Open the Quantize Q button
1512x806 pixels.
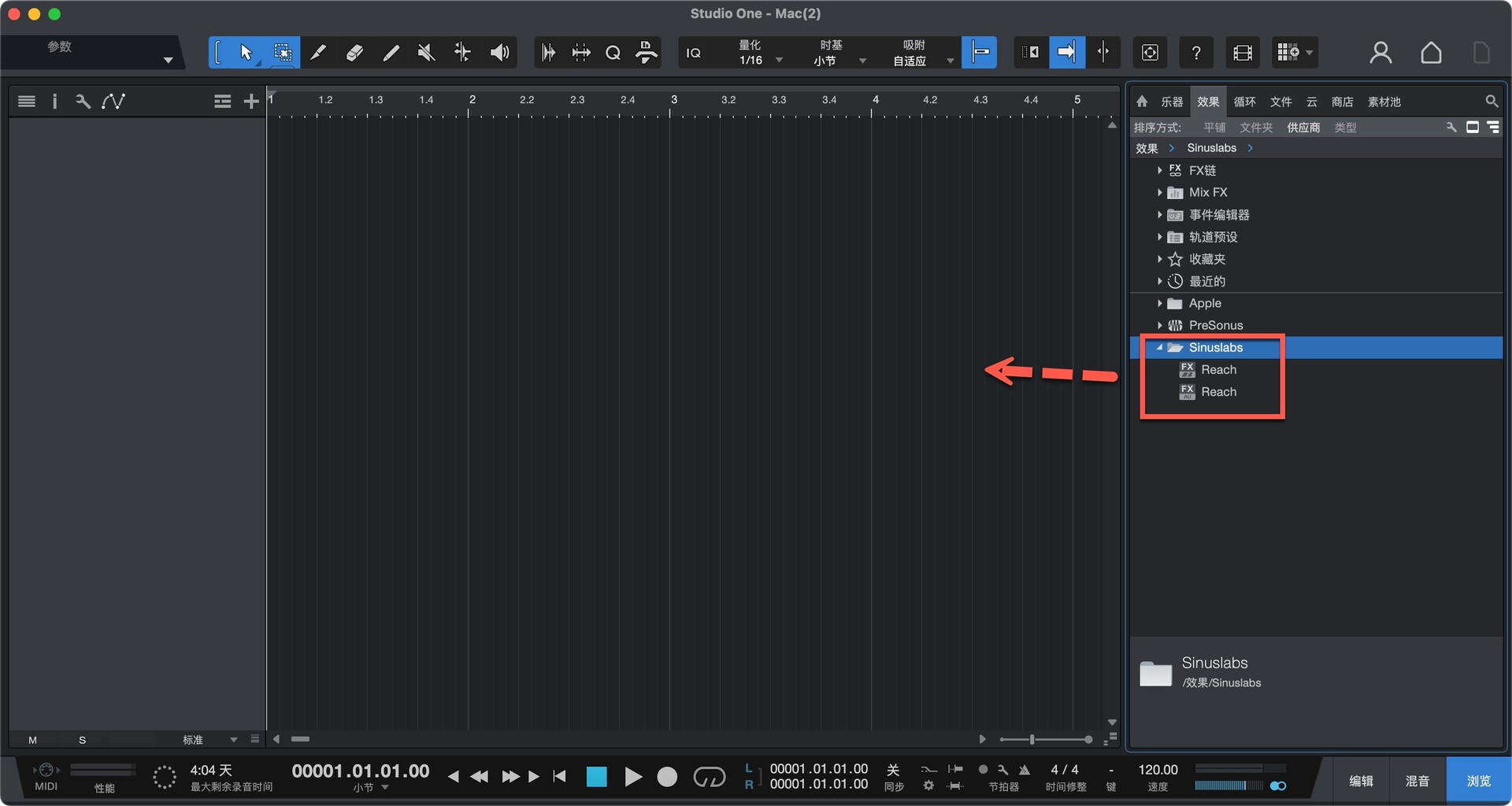point(613,53)
